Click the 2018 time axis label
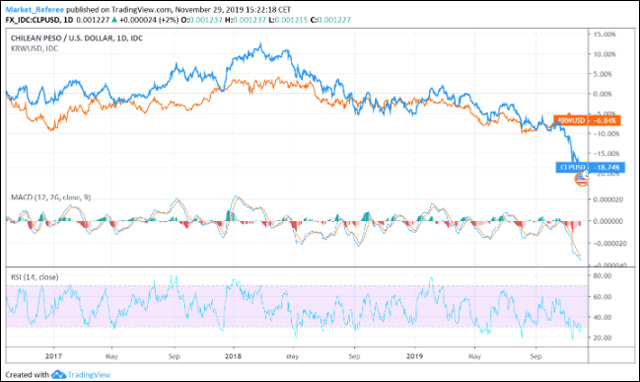Screen dimensions: 640x382 [x=233, y=356]
